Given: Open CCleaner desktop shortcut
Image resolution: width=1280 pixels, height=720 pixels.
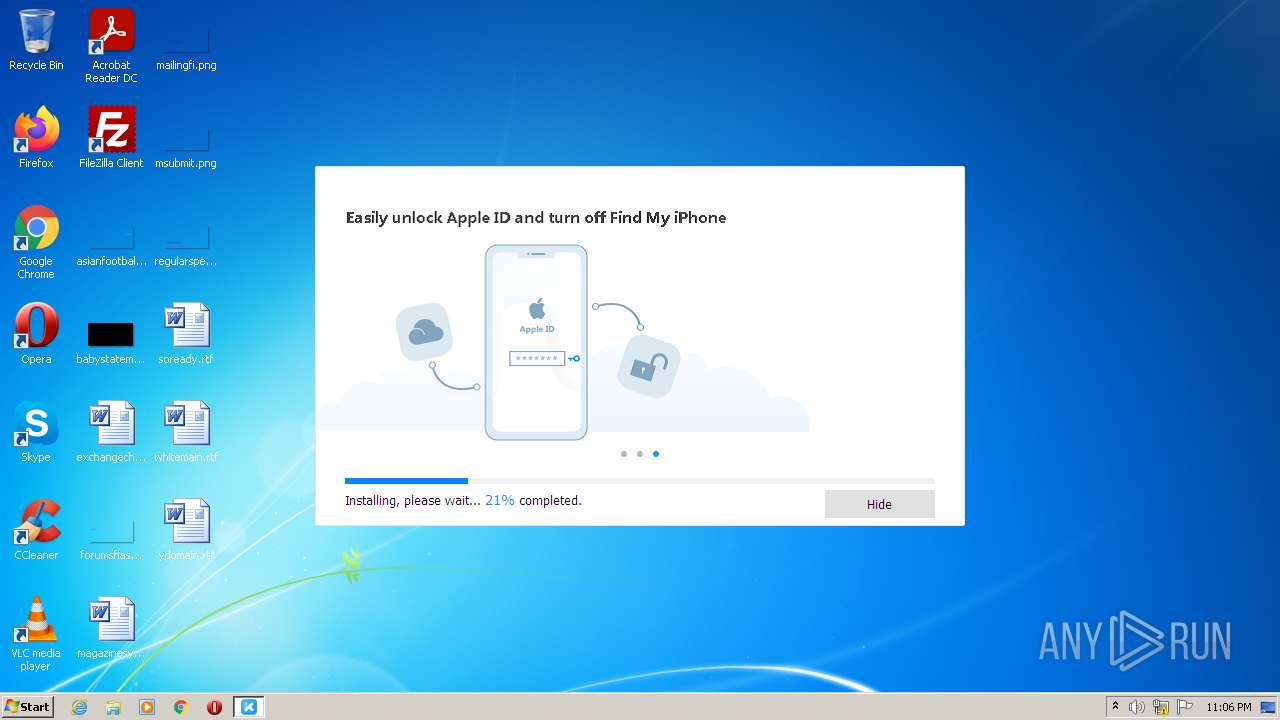Looking at the screenshot, I should click(36, 530).
